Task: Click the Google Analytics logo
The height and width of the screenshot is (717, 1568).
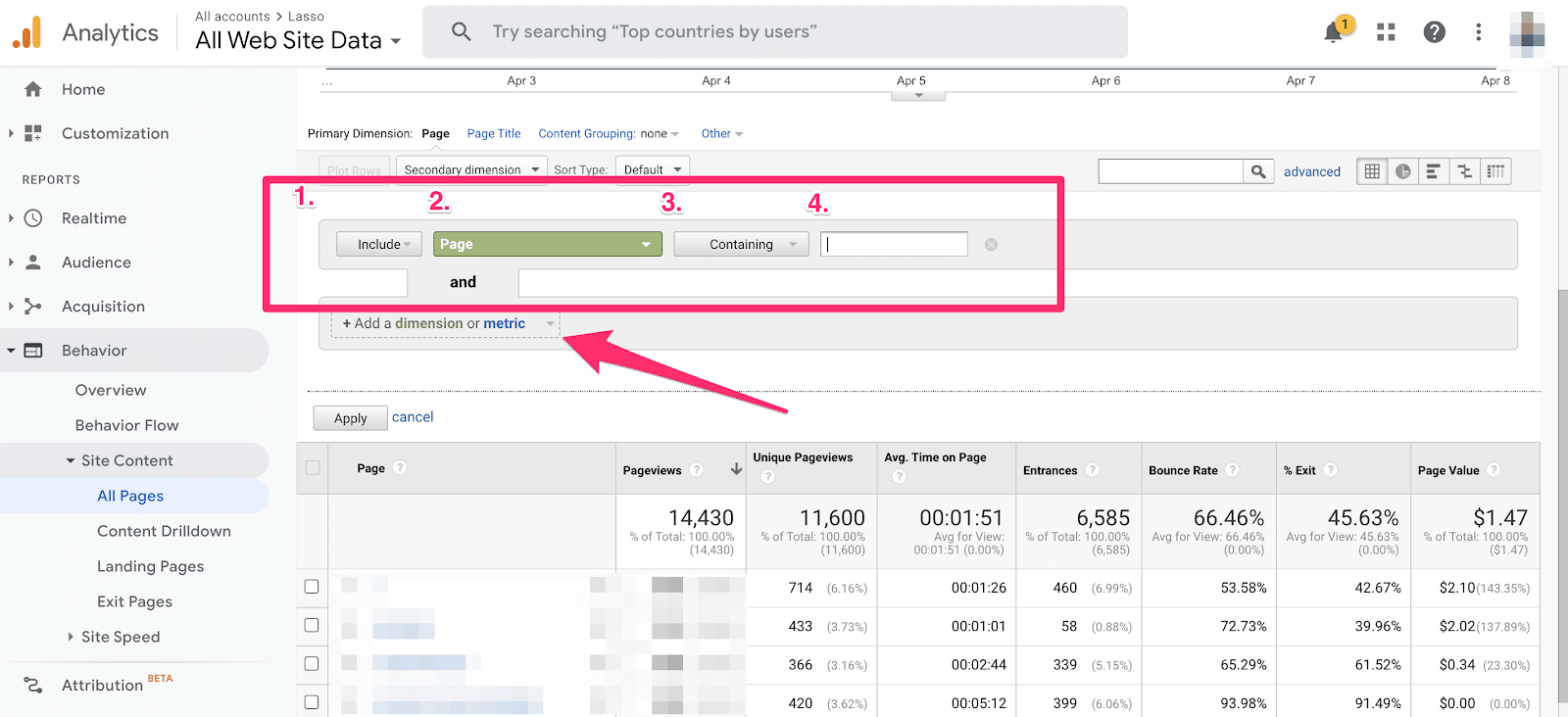Action: [x=27, y=32]
